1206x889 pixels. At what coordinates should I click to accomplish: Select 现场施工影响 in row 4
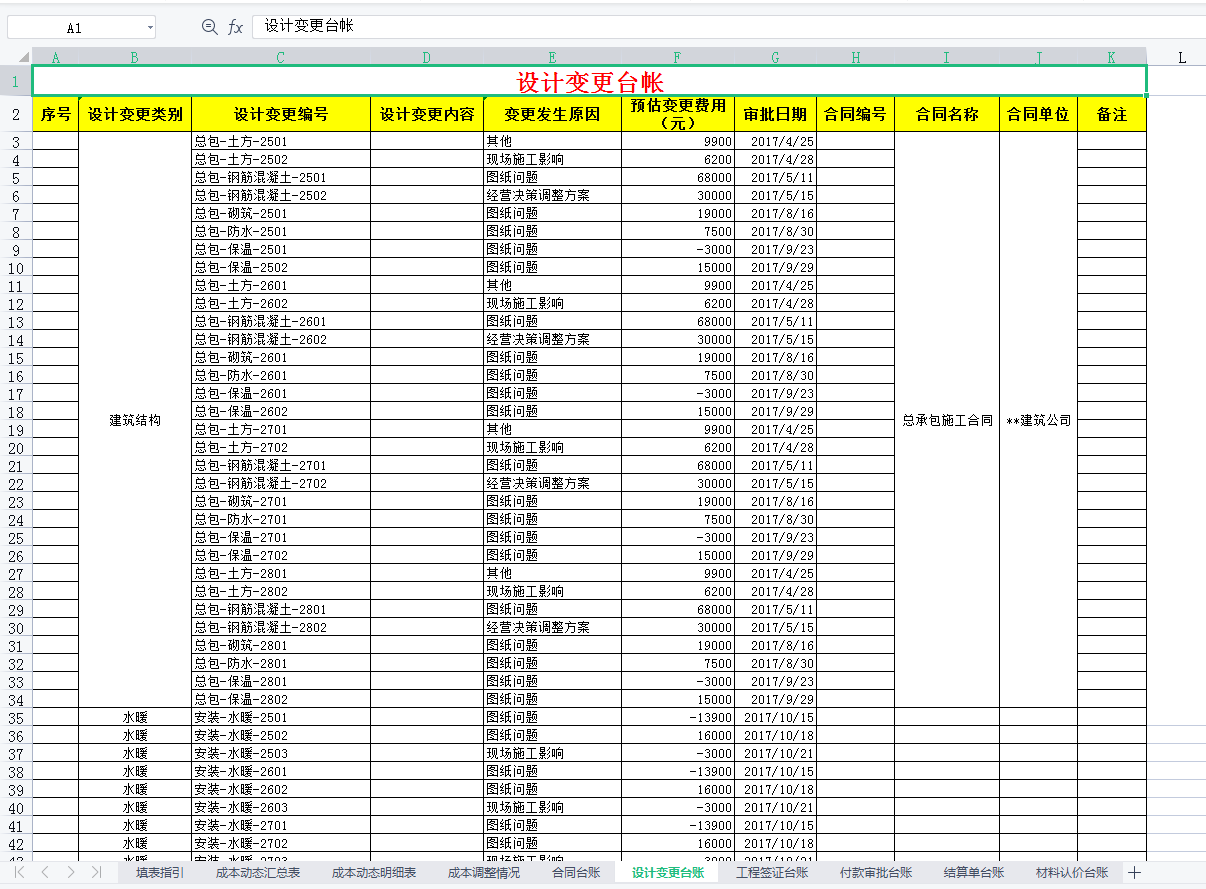[x=552, y=160]
